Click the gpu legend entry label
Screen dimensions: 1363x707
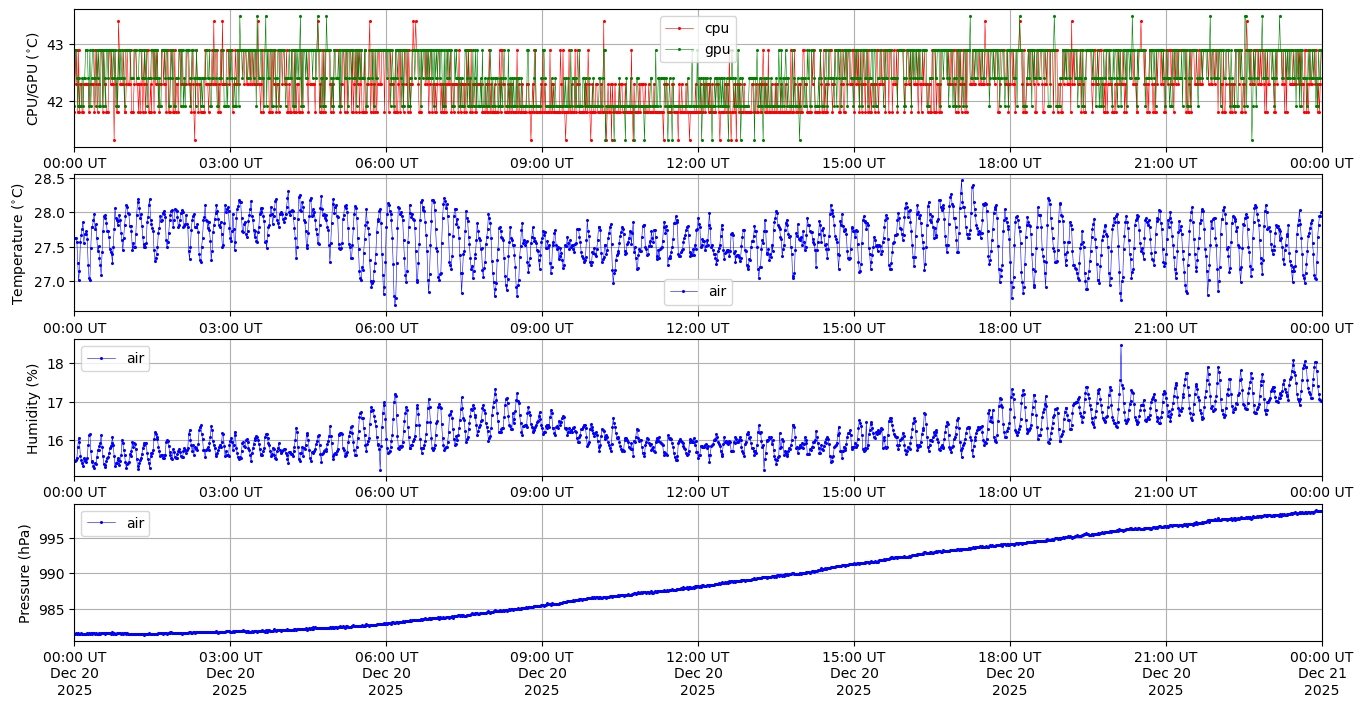click(x=717, y=48)
